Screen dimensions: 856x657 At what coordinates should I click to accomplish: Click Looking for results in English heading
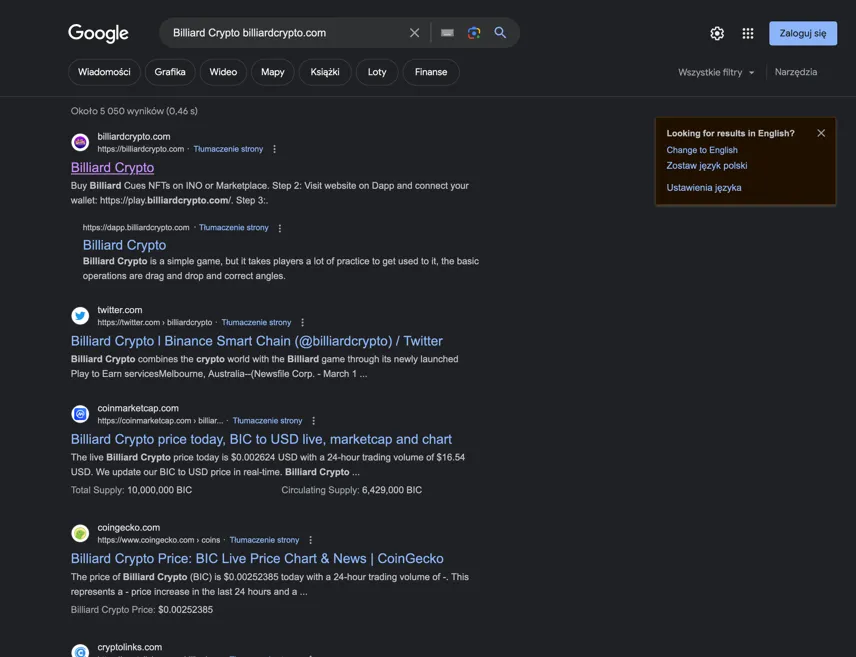(x=730, y=133)
